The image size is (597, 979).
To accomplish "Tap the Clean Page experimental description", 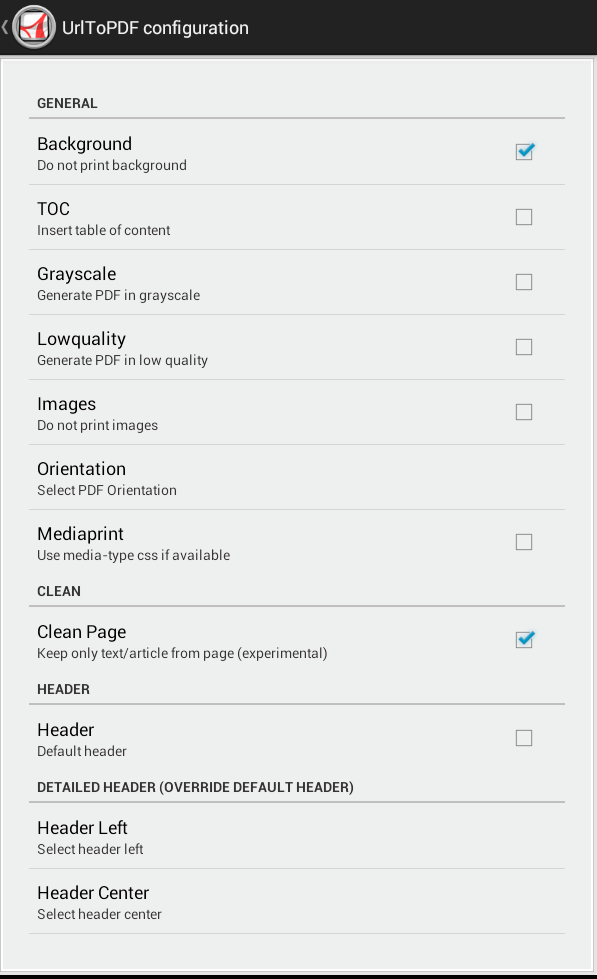I will coord(182,653).
